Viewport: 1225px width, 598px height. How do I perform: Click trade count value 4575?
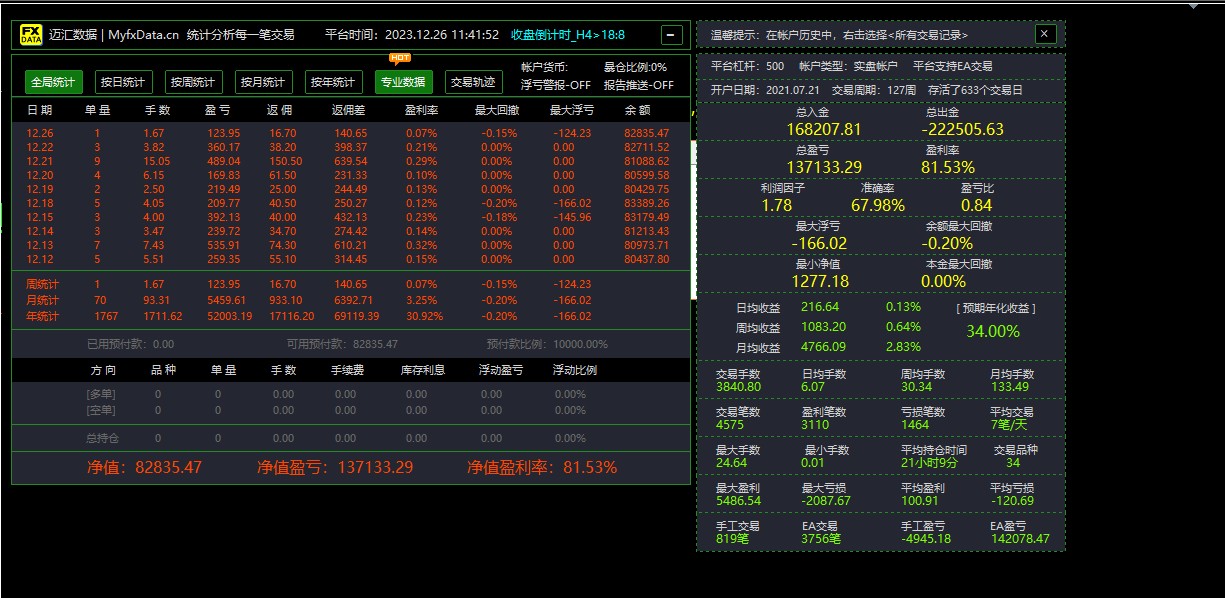click(731, 425)
